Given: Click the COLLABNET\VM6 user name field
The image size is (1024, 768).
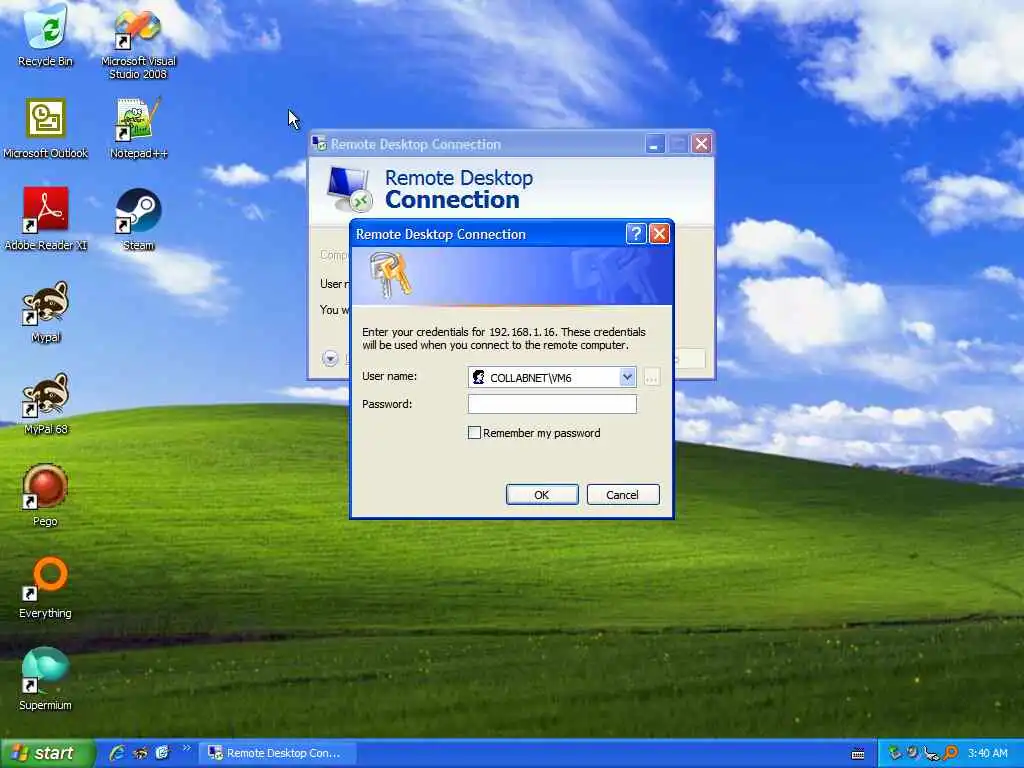Looking at the screenshot, I should (552, 377).
